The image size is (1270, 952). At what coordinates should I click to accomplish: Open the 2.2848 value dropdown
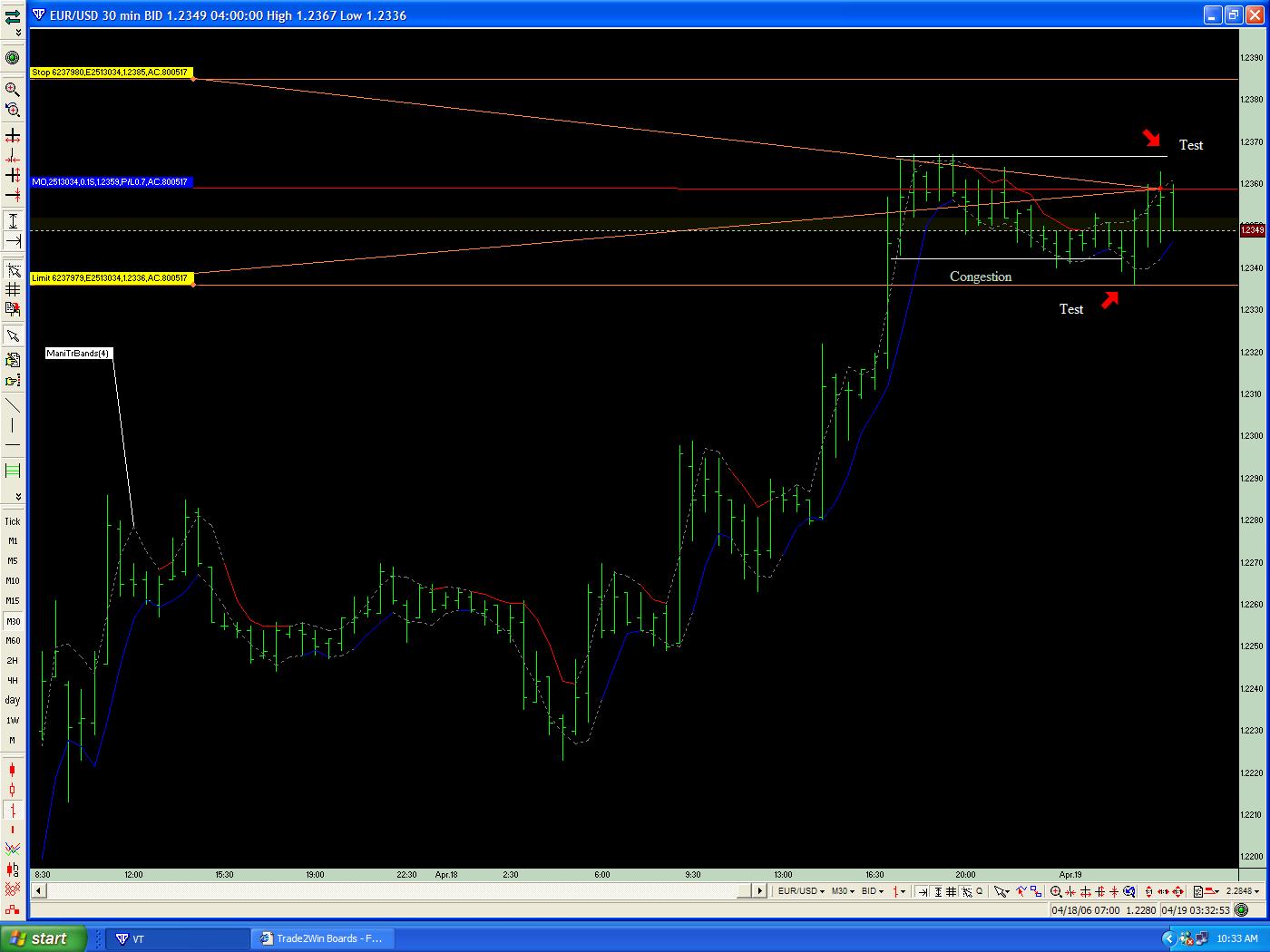[1243, 891]
